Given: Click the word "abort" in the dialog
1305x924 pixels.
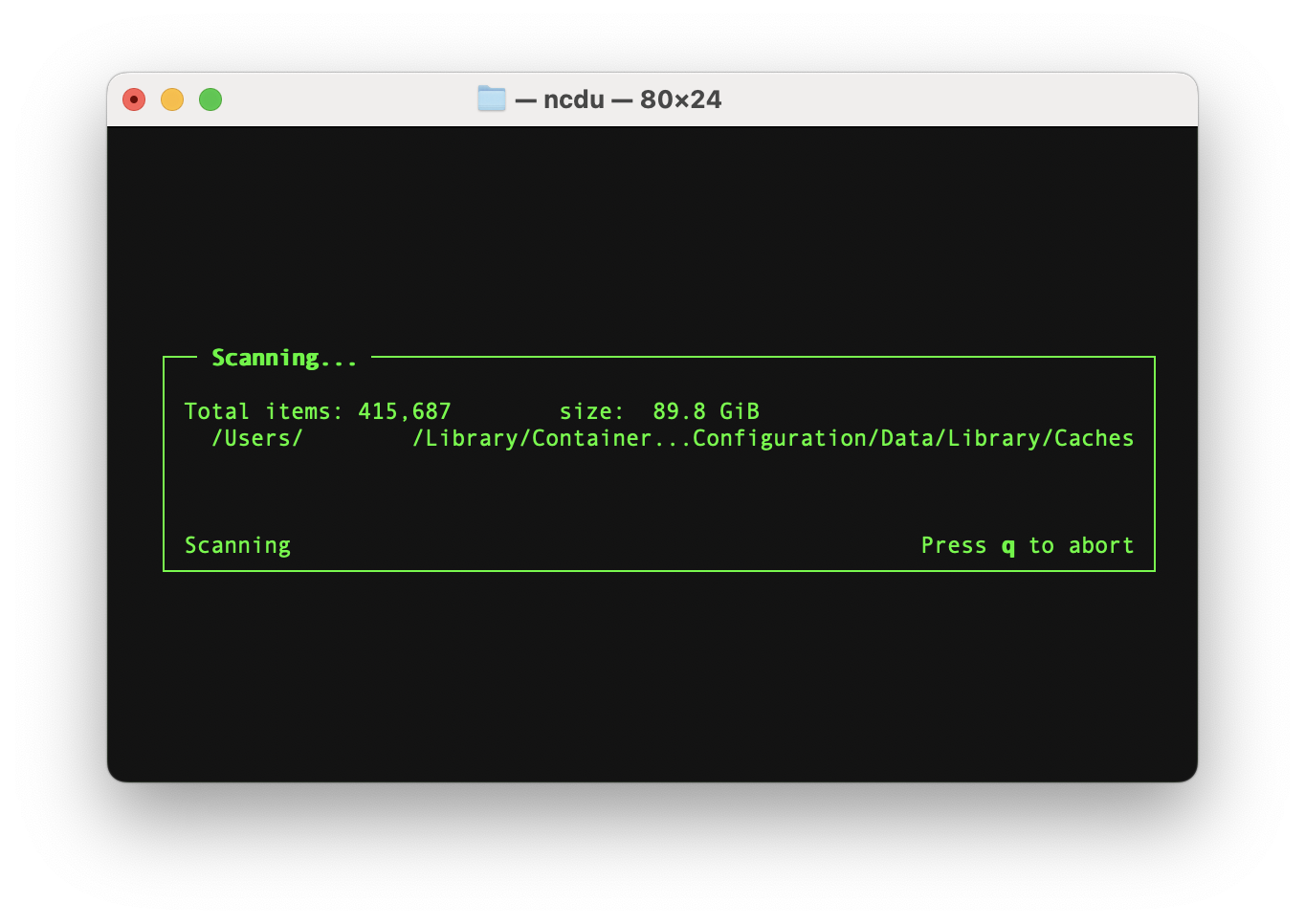Looking at the screenshot, I should point(1100,545).
